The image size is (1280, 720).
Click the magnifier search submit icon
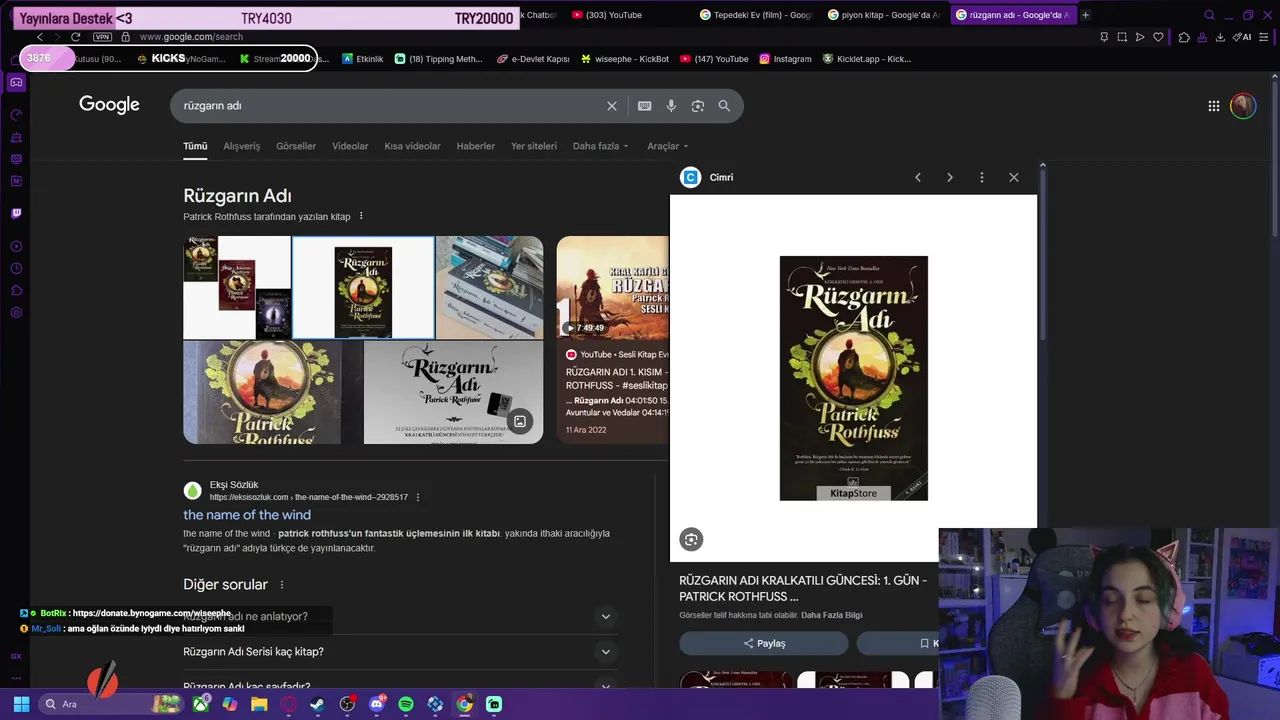(724, 106)
